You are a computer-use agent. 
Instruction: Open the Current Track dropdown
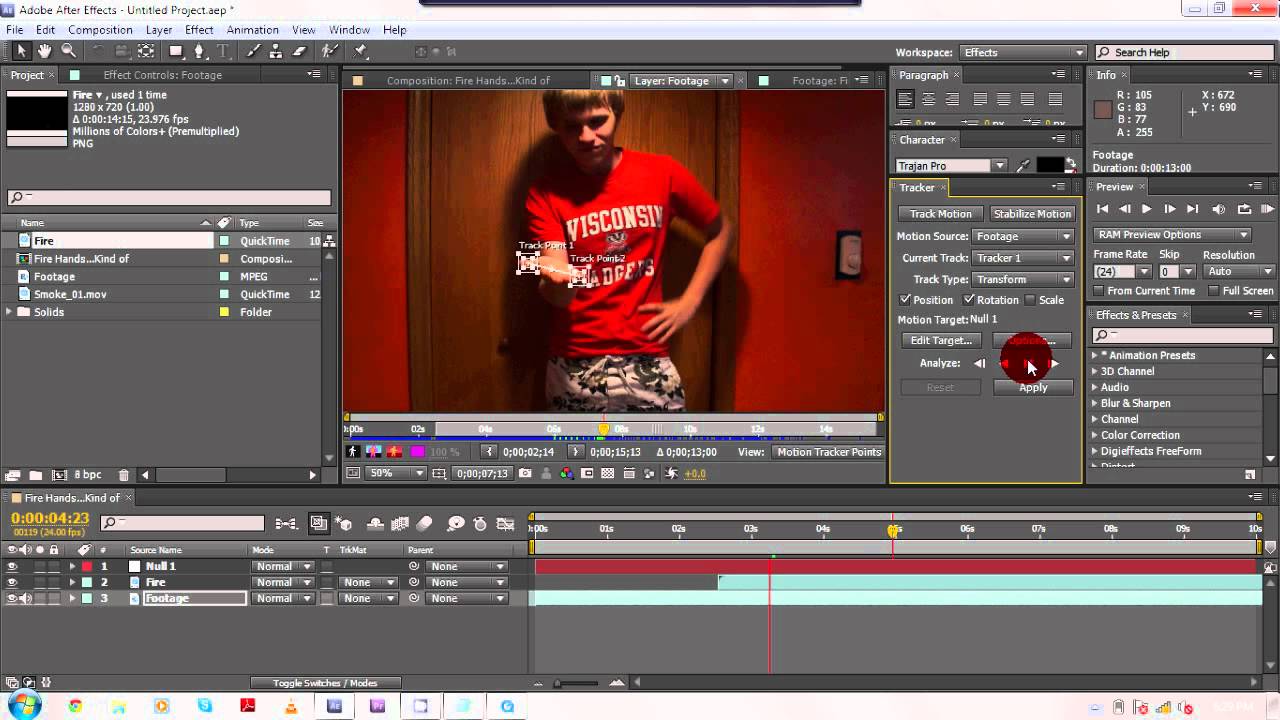tap(1021, 258)
